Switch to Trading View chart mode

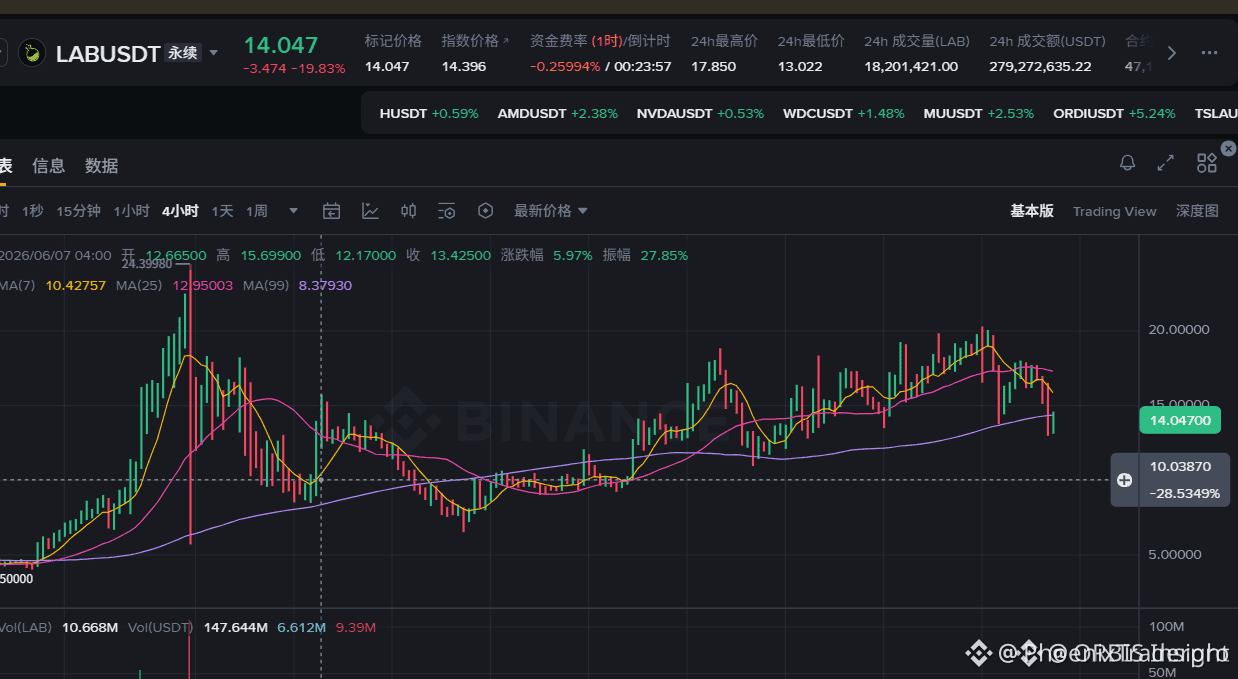(x=1114, y=211)
